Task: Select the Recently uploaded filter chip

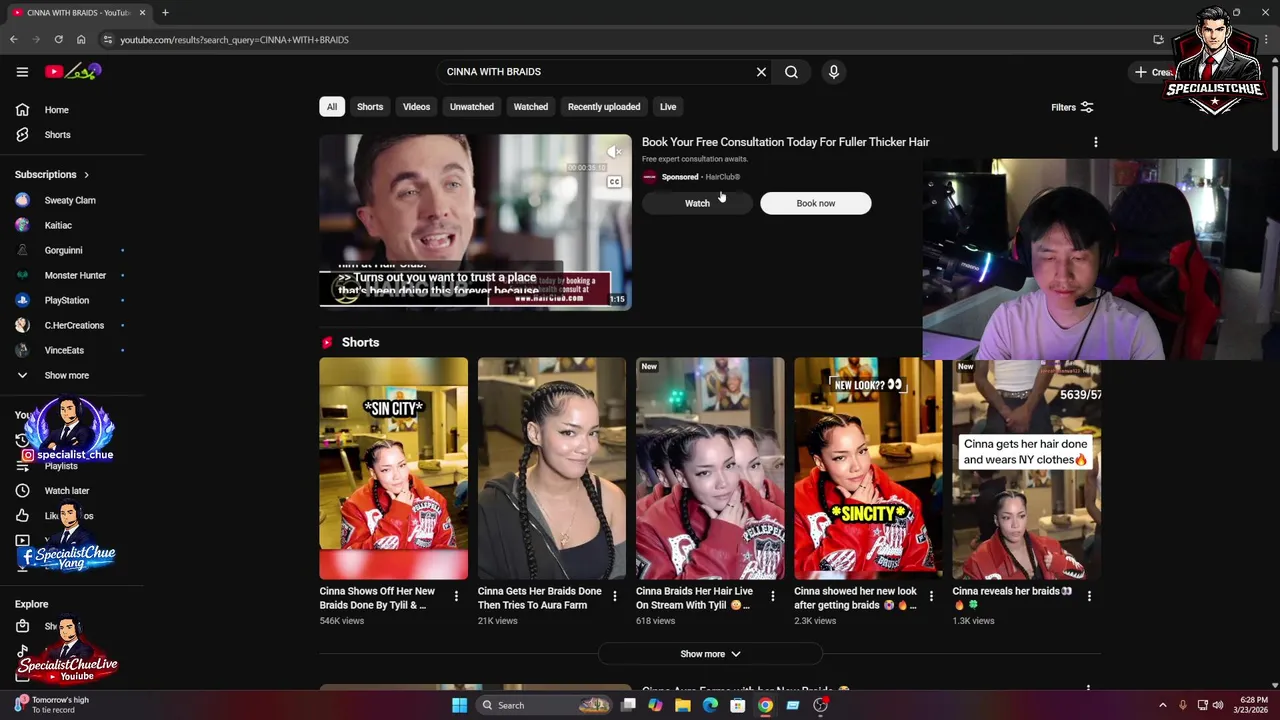Action: [604, 107]
